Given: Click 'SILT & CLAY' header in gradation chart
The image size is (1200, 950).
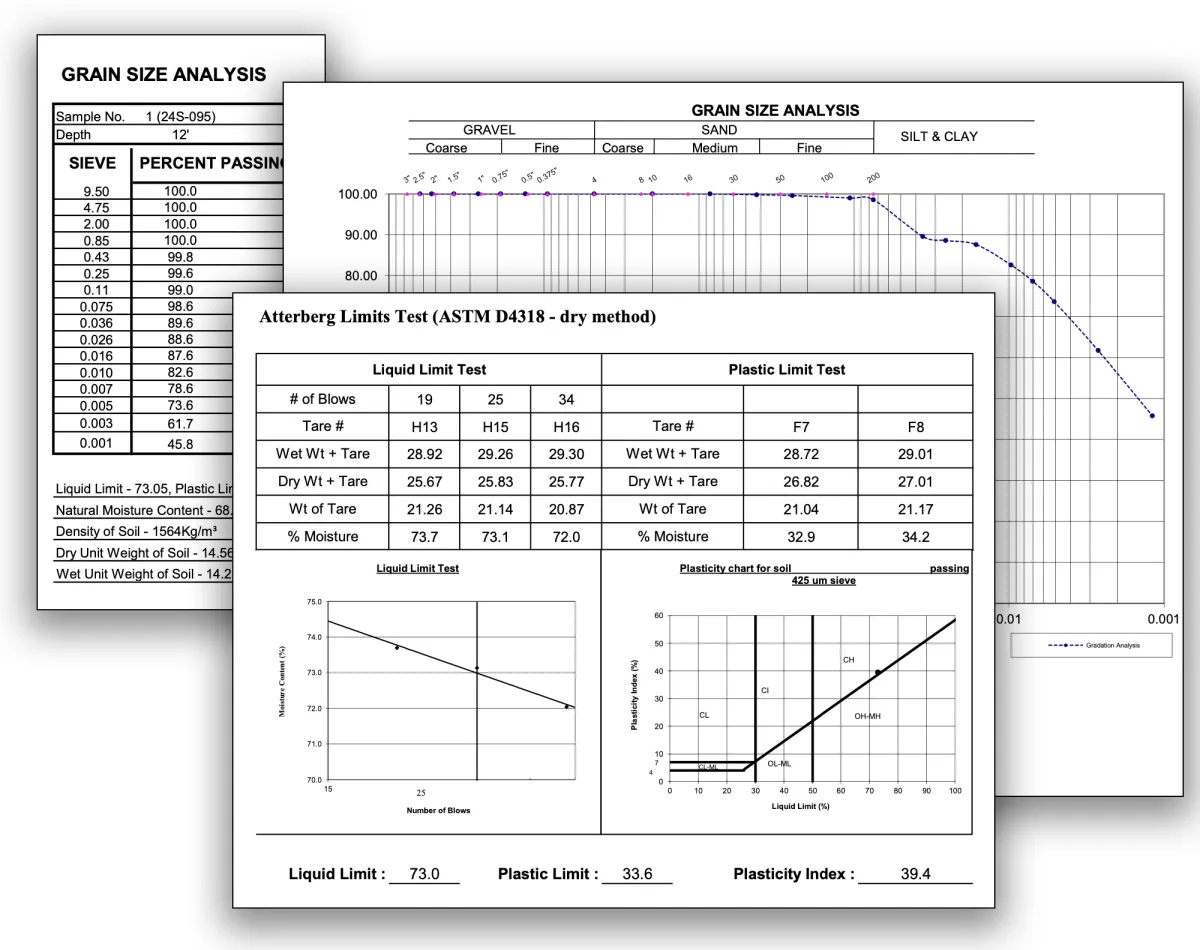Looking at the screenshot, I should click(939, 136).
